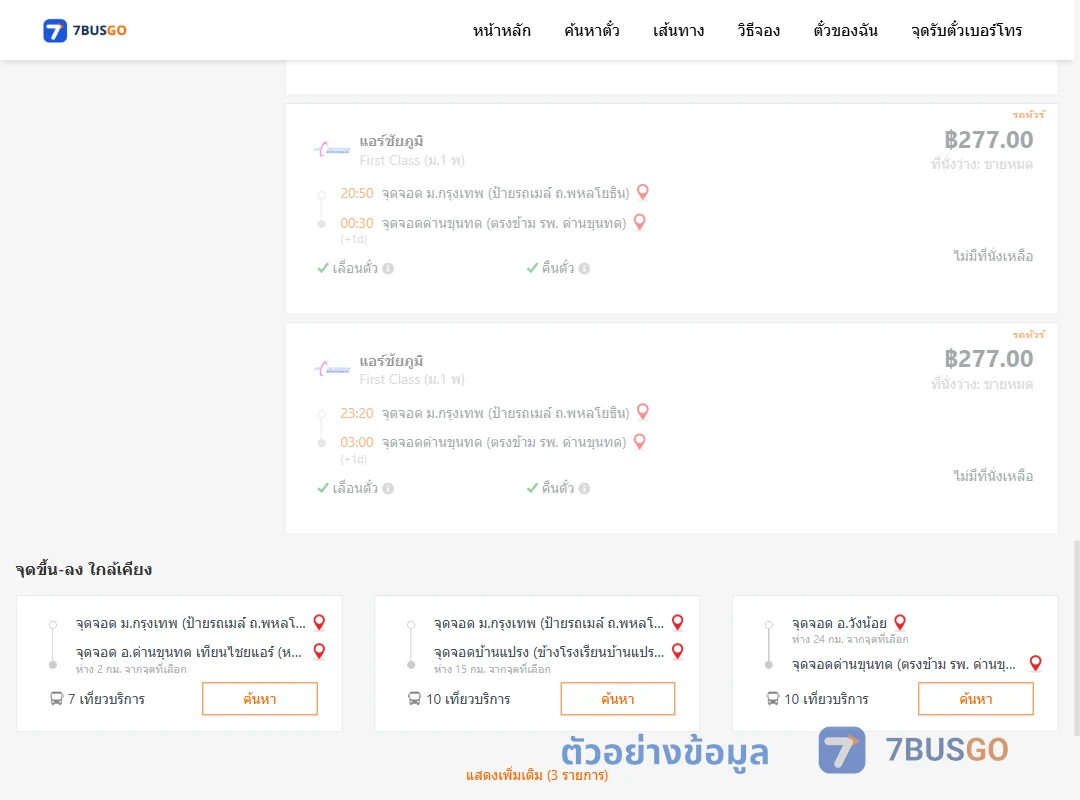
Task: Open the หน้าหลัก menu item
Action: click(x=501, y=30)
